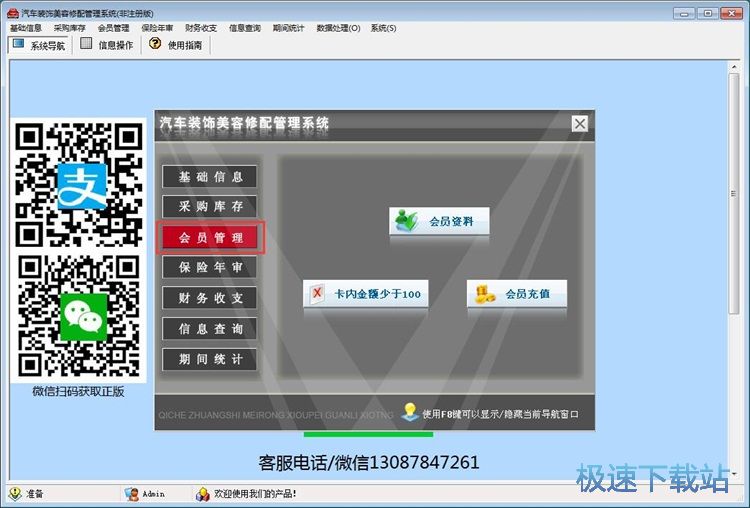Expand the 系统(S) menu

tap(383, 28)
